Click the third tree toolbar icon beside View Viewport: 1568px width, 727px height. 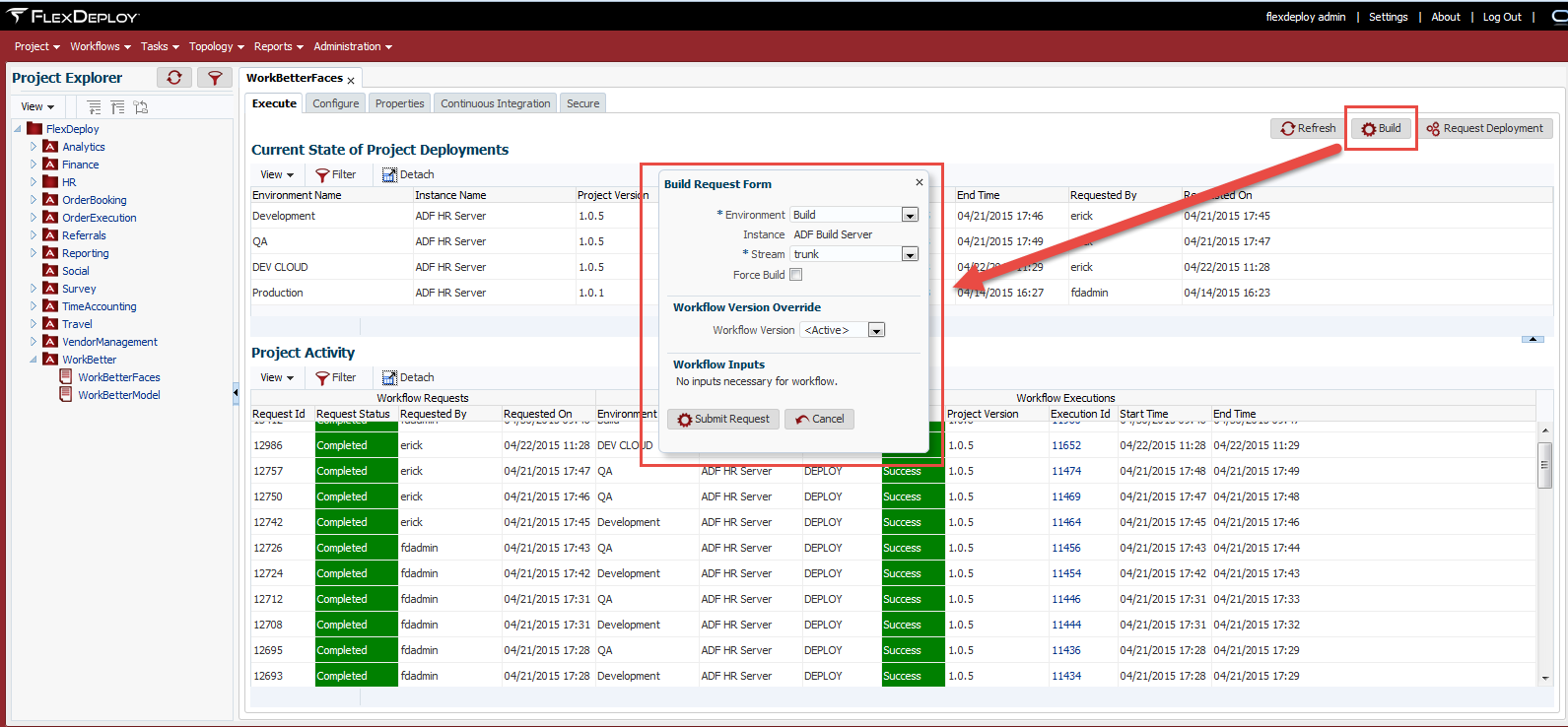tap(141, 106)
